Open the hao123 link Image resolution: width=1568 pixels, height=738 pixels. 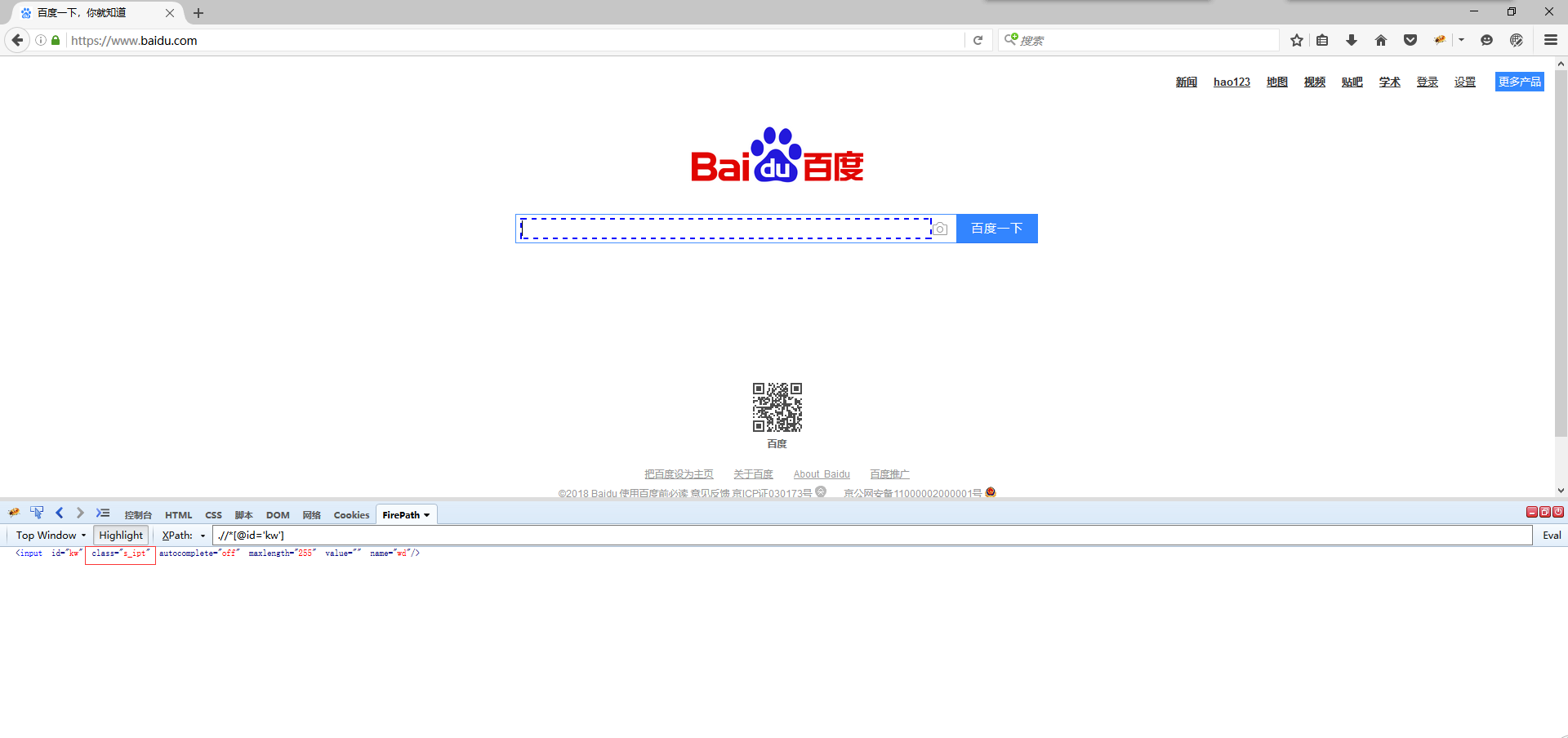pos(1231,82)
